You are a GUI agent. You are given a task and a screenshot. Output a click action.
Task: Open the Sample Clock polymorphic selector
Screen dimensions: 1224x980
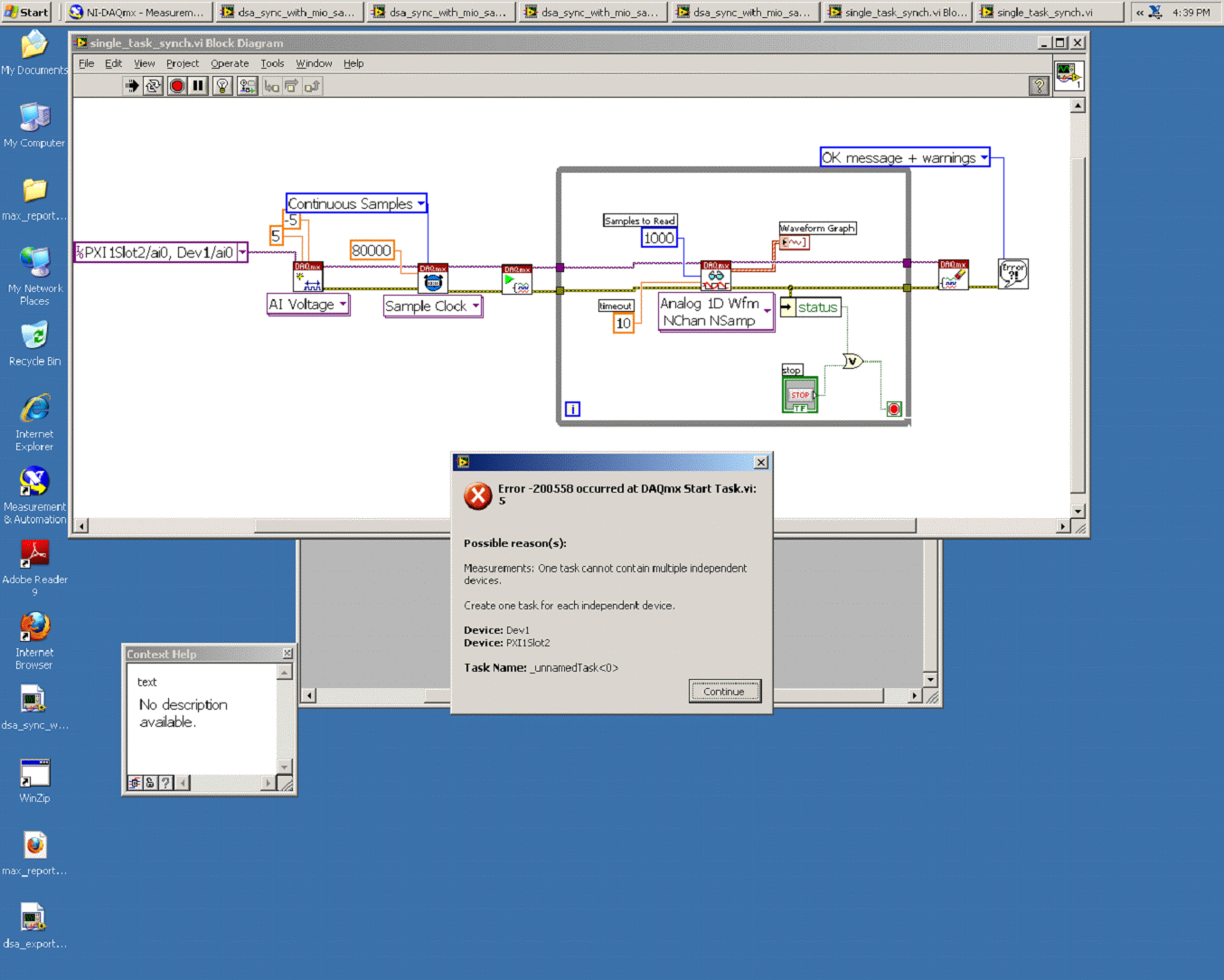(475, 306)
